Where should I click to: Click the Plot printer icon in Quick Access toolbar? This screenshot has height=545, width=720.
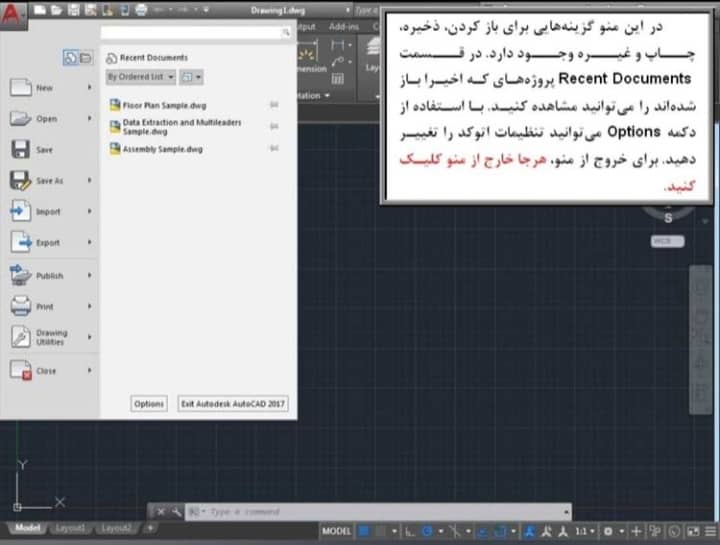coord(140,10)
